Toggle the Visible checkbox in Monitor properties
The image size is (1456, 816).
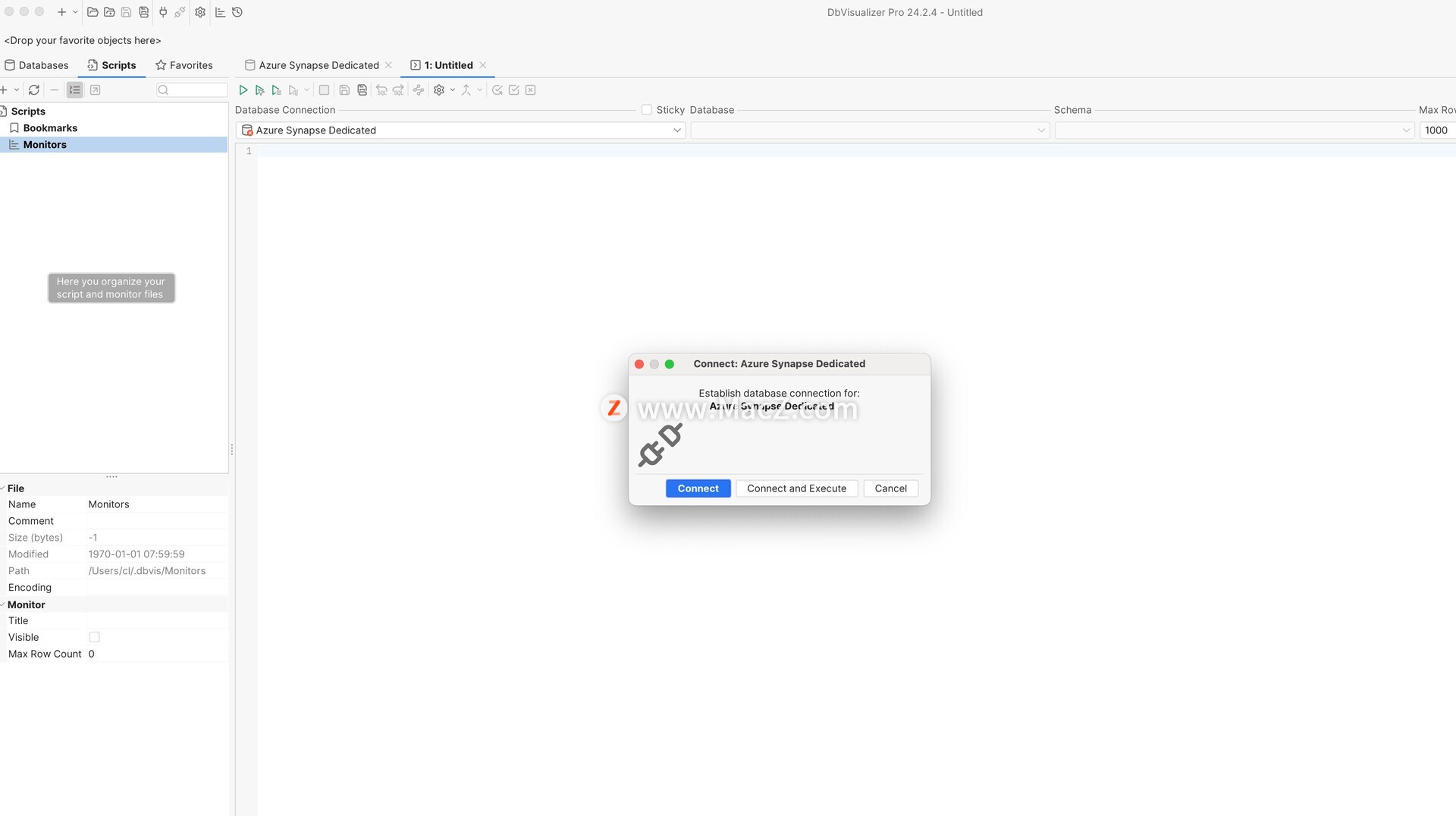coord(94,637)
